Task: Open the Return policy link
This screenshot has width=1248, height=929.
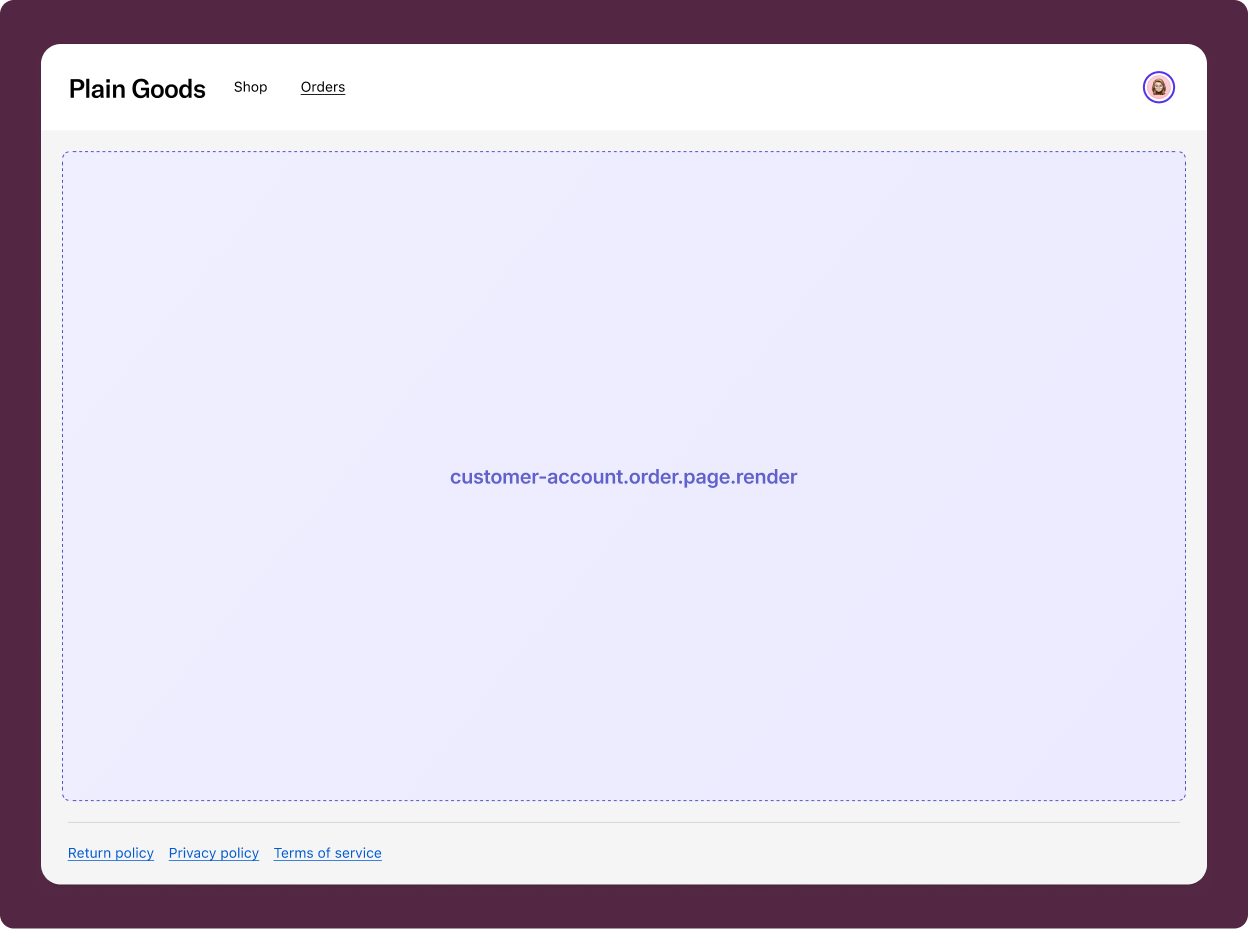Action: point(111,853)
